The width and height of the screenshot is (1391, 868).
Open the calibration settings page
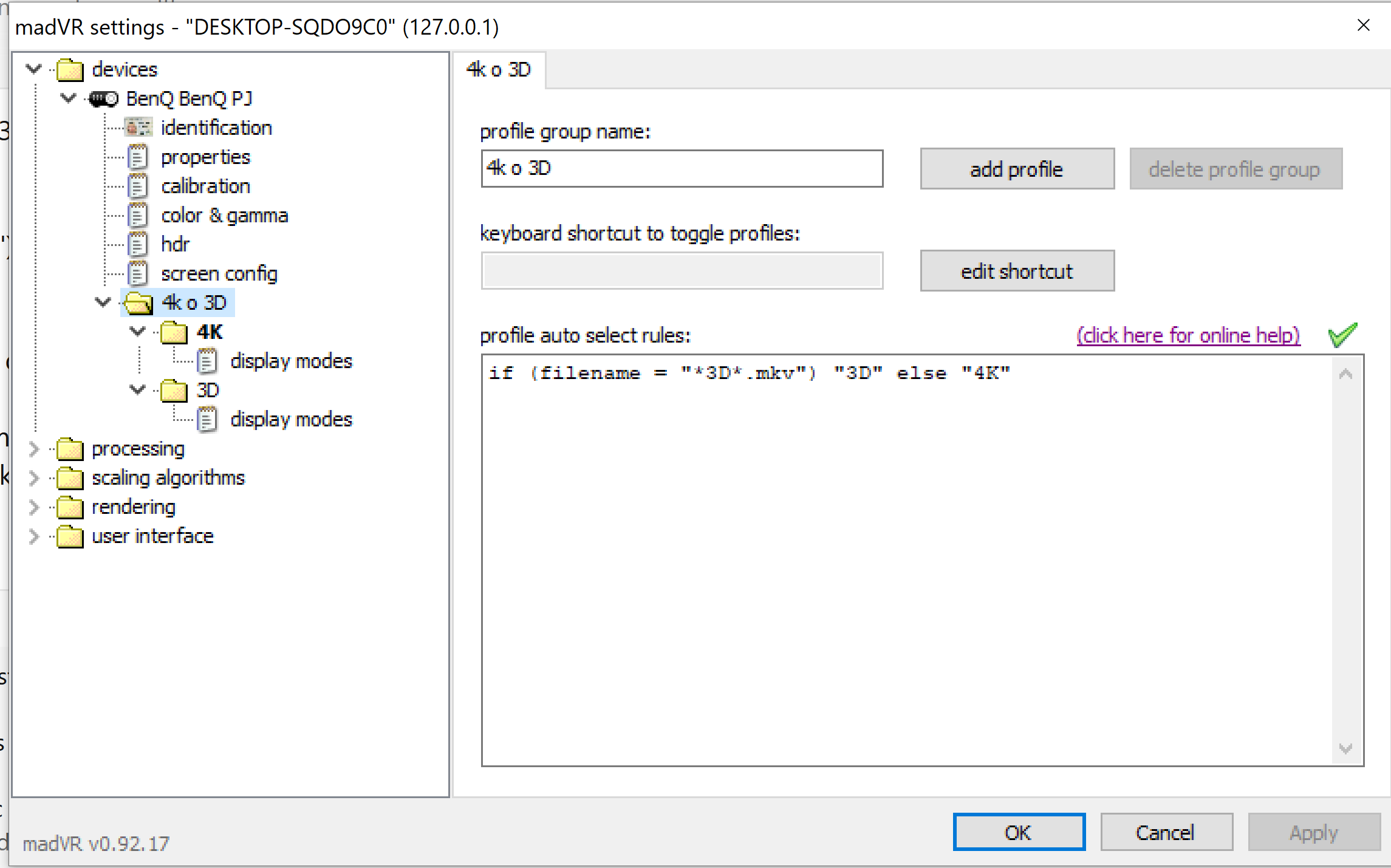205,186
